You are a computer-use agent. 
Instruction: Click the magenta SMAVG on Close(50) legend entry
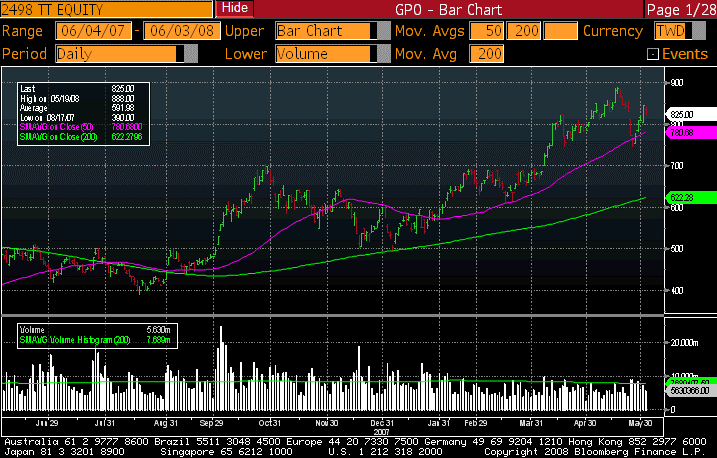click(81, 127)
